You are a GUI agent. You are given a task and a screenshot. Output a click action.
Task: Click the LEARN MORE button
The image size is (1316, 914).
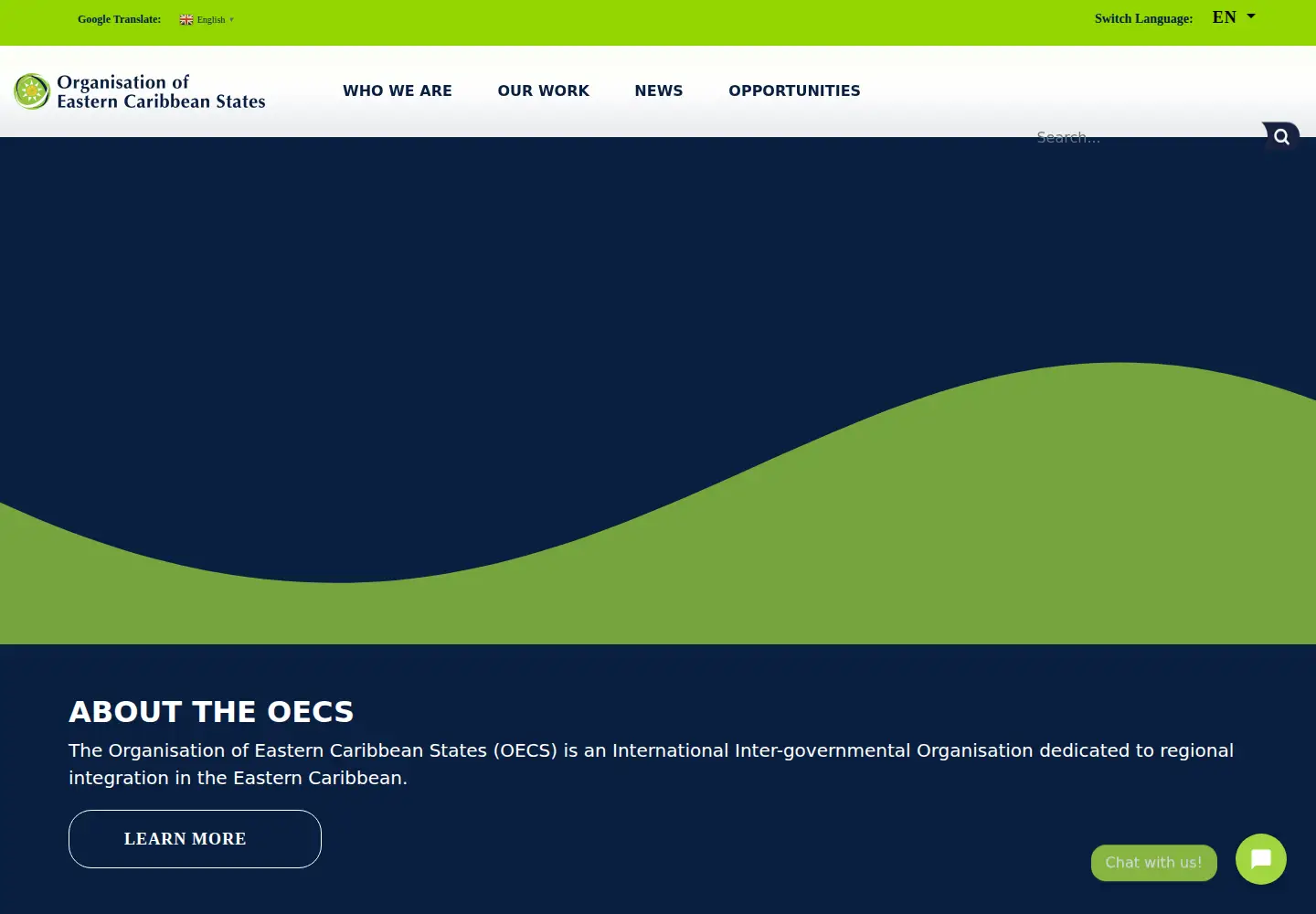[x=195, y=839]
